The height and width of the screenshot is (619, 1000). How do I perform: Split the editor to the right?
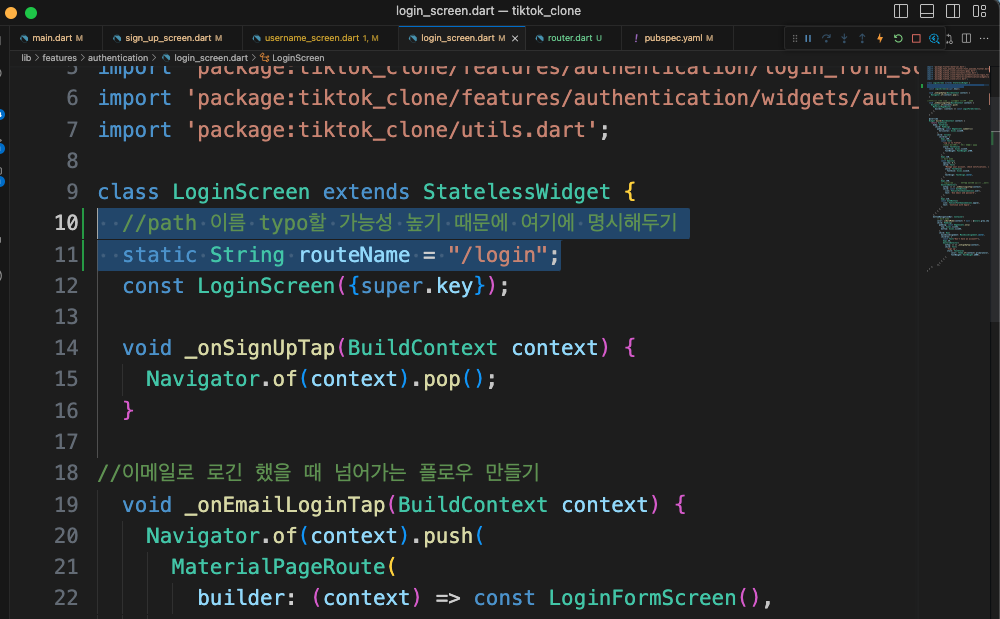[x=966, y=38]
